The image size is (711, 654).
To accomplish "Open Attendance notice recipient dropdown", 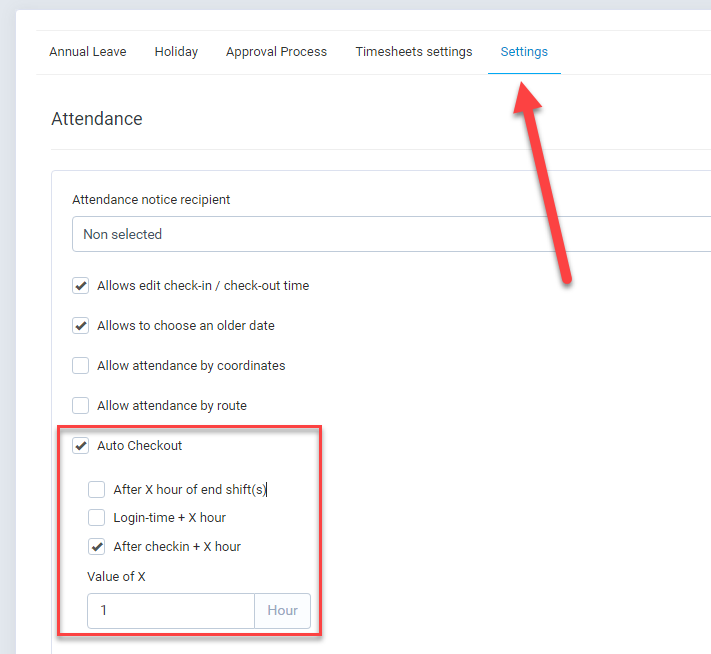I will (x=391, y=234).
